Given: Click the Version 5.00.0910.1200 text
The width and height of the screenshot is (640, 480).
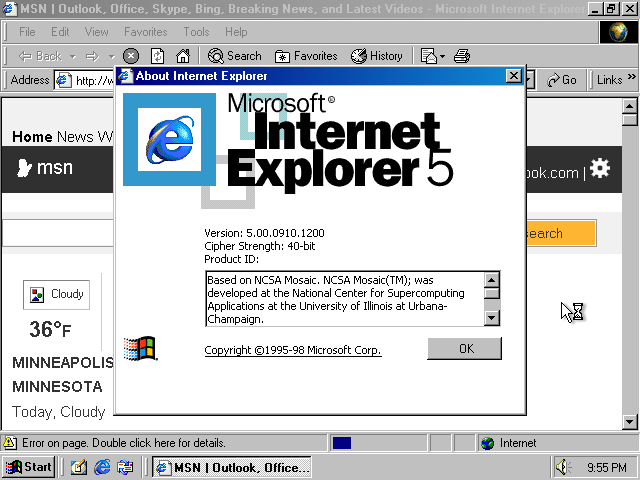Looking at the screenshot, I should [x=264, y=233].
